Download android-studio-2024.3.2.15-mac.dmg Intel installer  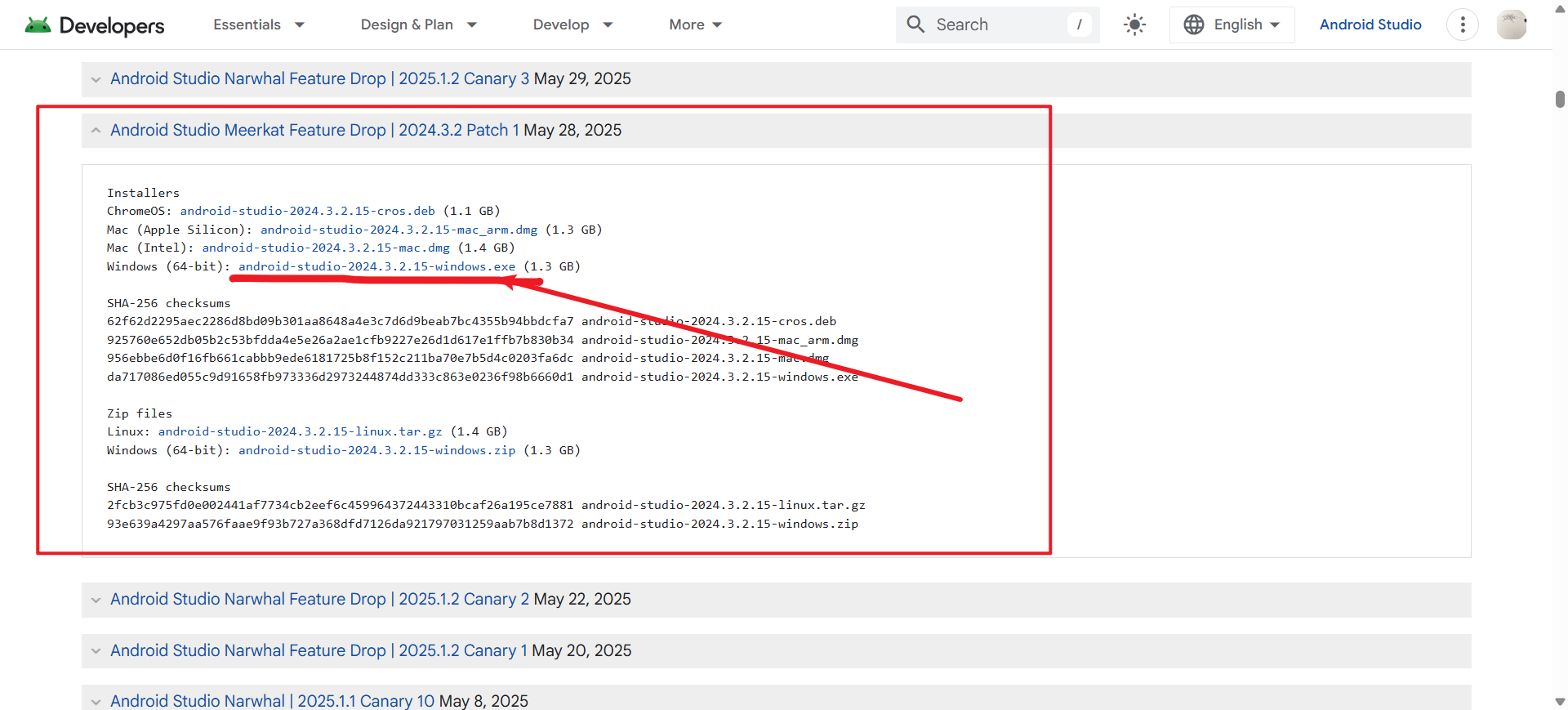326,248
